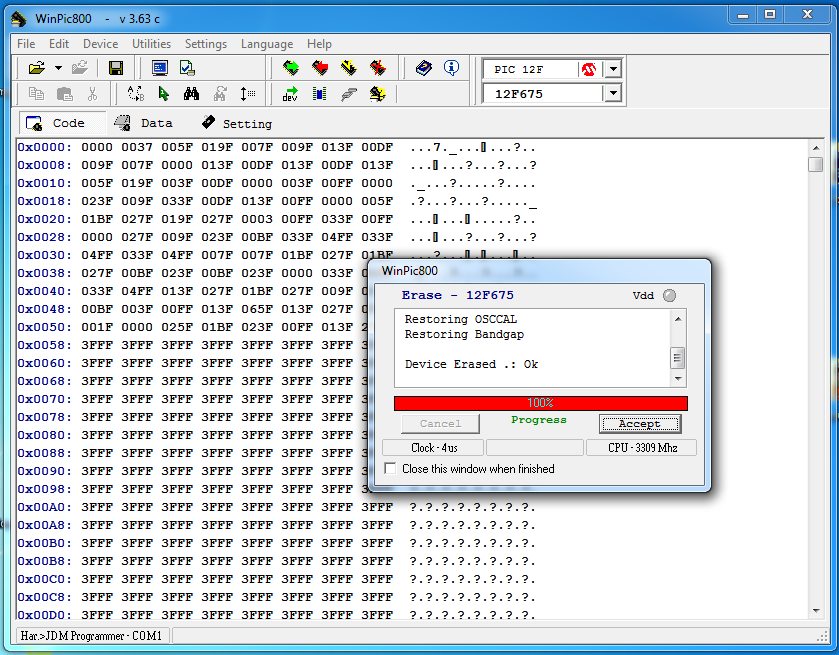Click the 'Restoring Bandgap' log line

(x=464, y=334)
